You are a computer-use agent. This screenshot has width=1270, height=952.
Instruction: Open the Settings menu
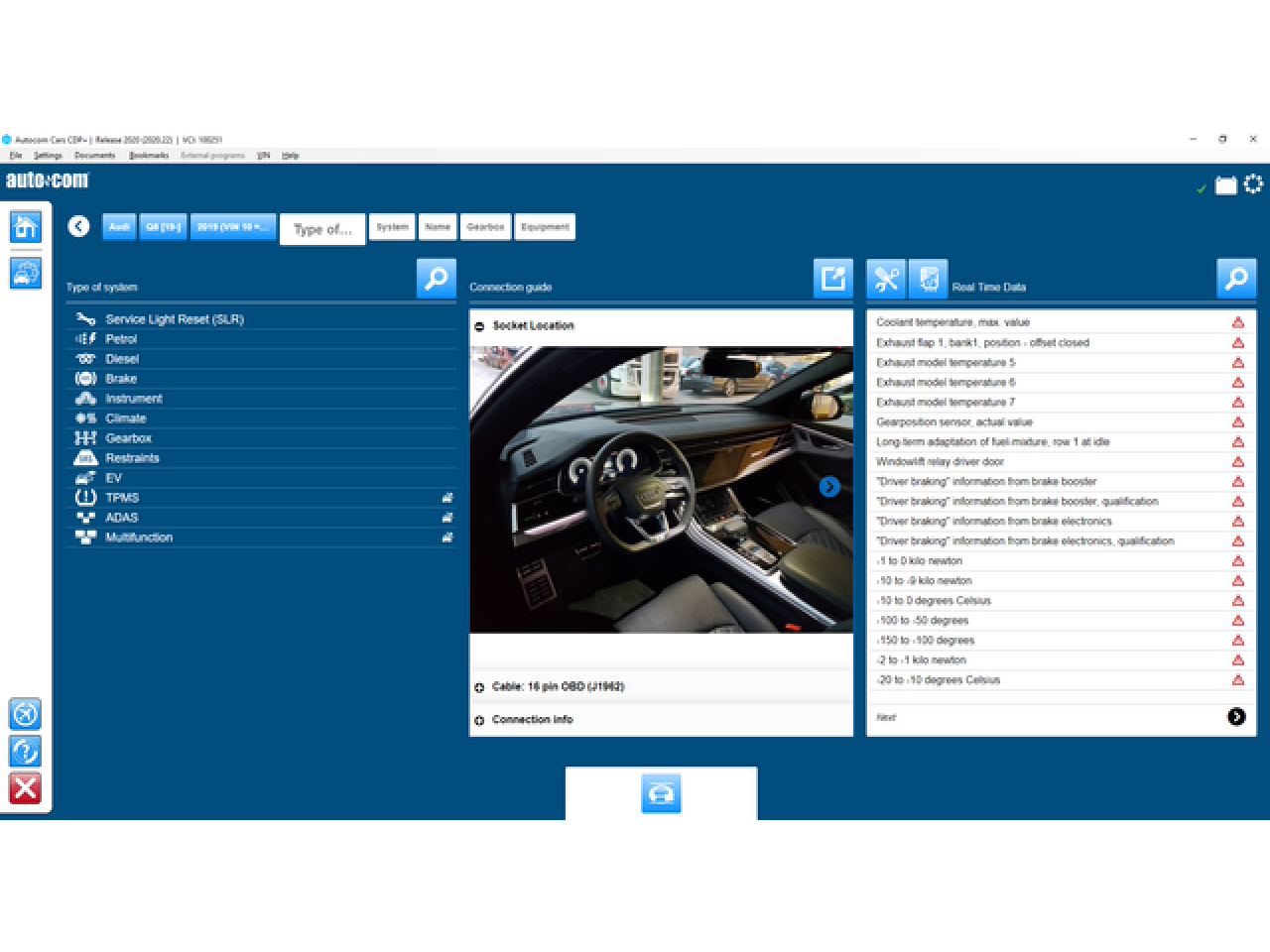(48, 156)
